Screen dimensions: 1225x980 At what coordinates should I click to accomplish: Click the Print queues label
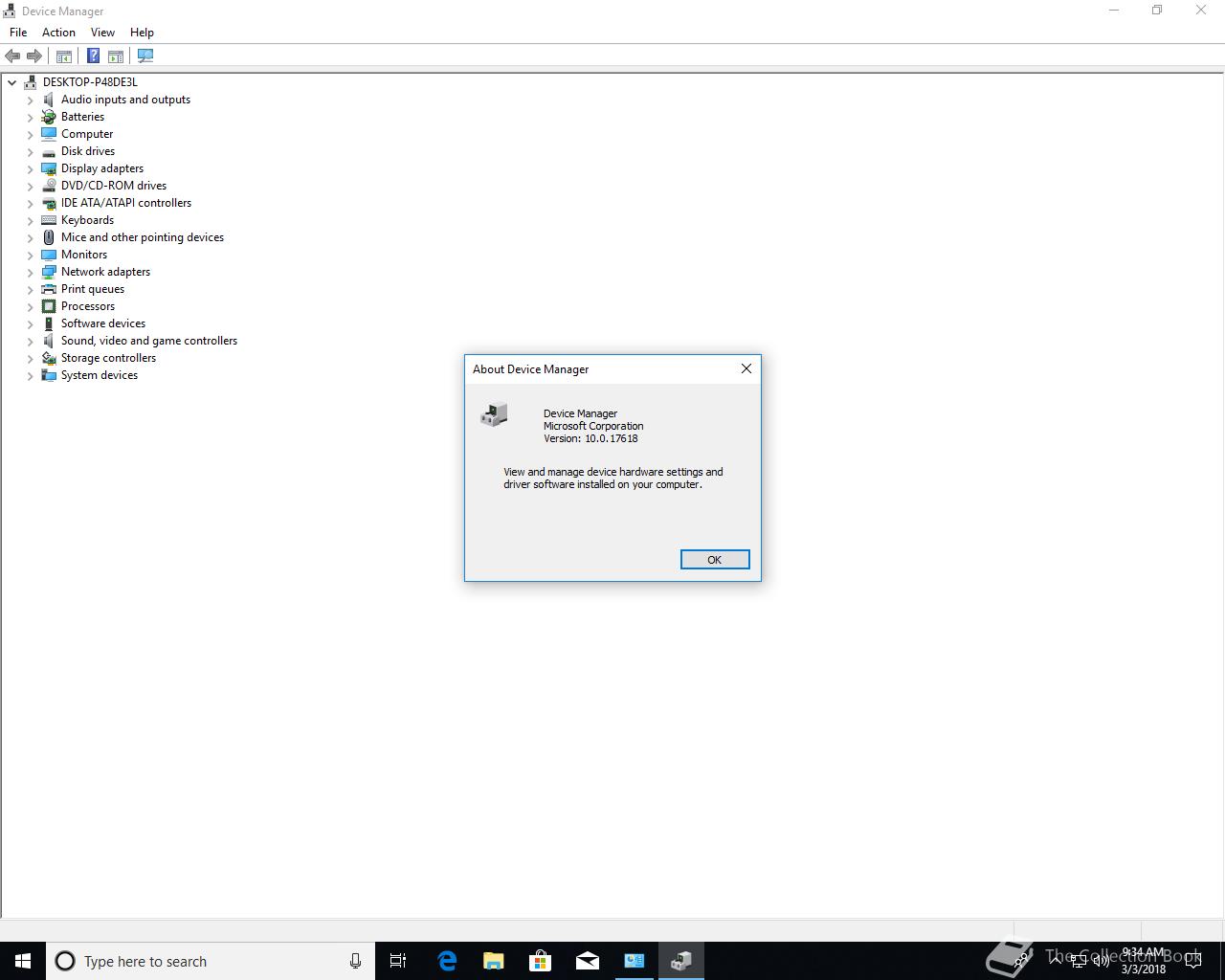pos(93,289)
